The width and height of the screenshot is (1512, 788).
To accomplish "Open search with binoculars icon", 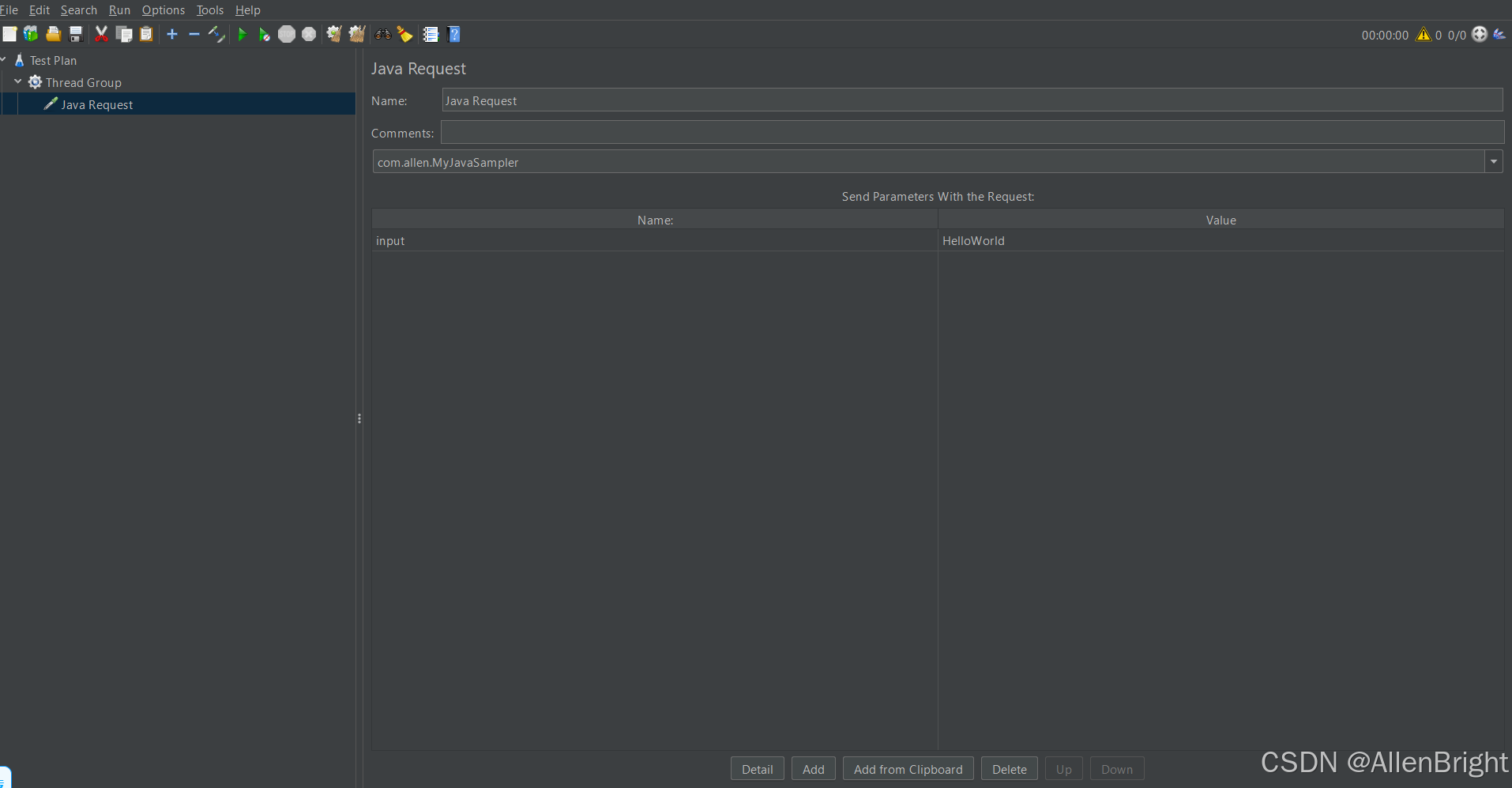I will coord(383,34).
